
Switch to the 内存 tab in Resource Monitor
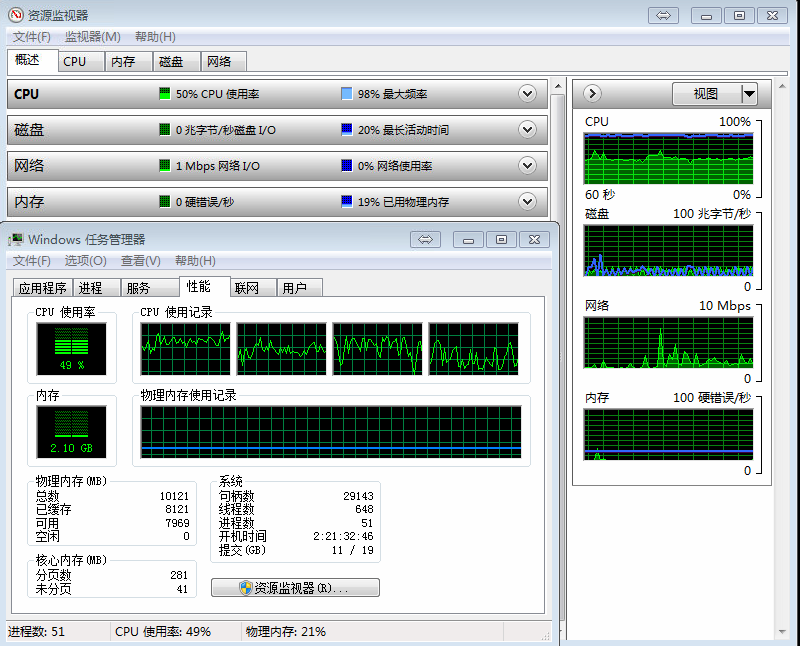click(x=129, y=62)
